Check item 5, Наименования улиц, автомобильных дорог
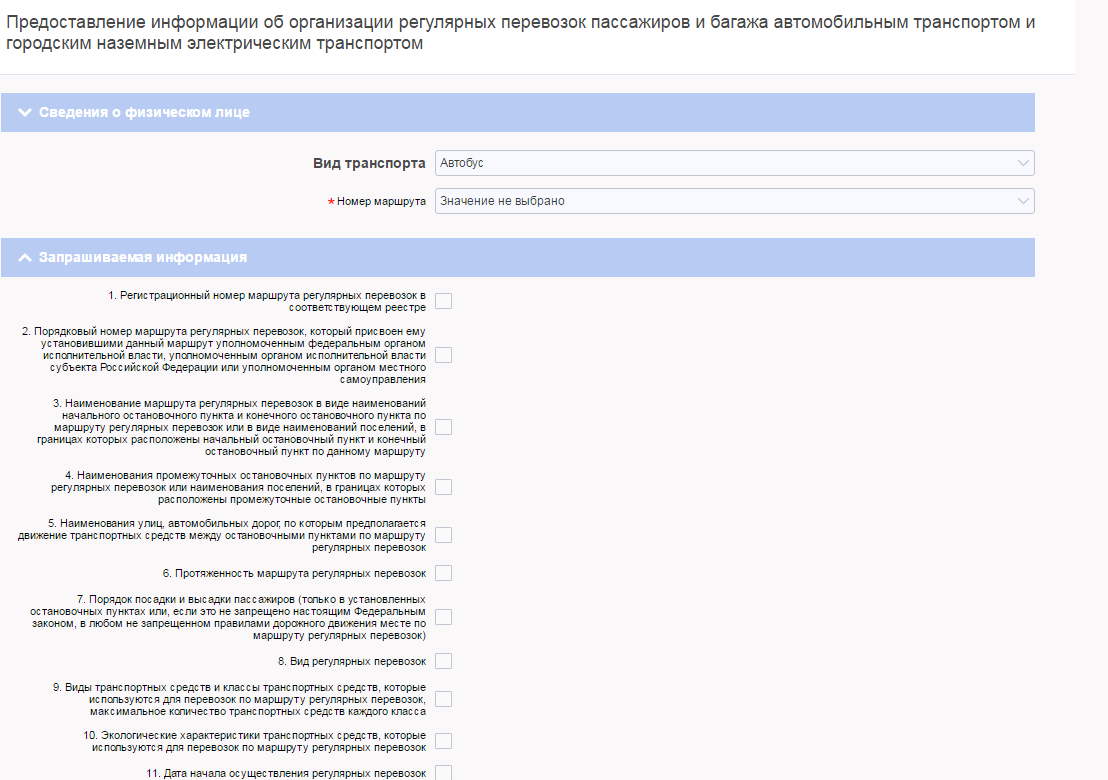 [443, 535]
